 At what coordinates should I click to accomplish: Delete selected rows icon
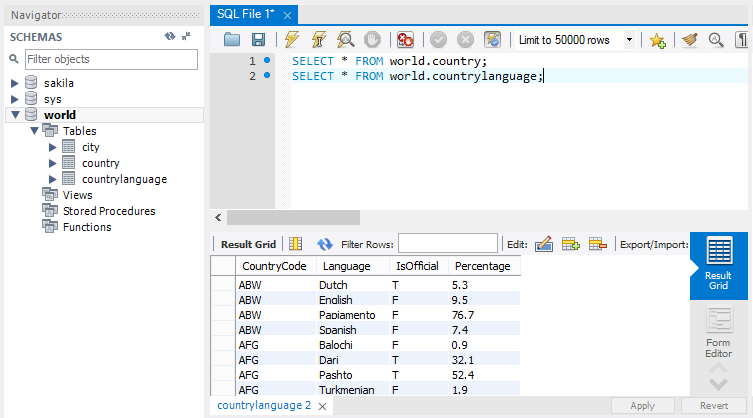pyautogui.click(x=597, y=244)
